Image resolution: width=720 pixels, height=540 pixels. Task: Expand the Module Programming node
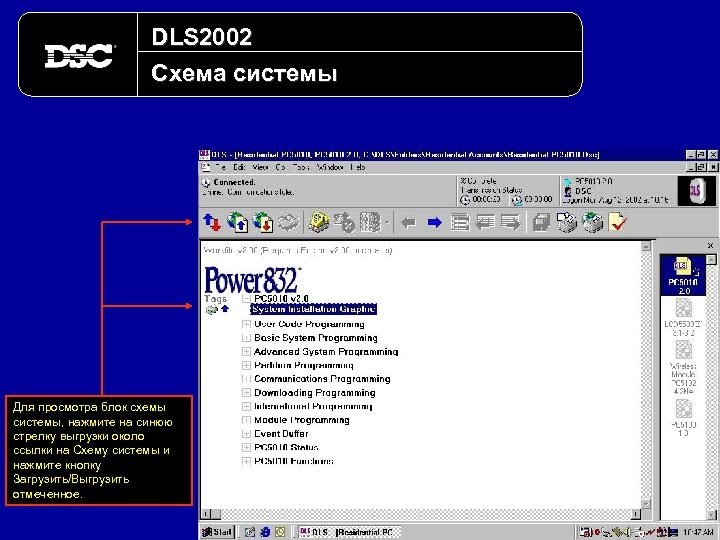[x=246, y=420]
